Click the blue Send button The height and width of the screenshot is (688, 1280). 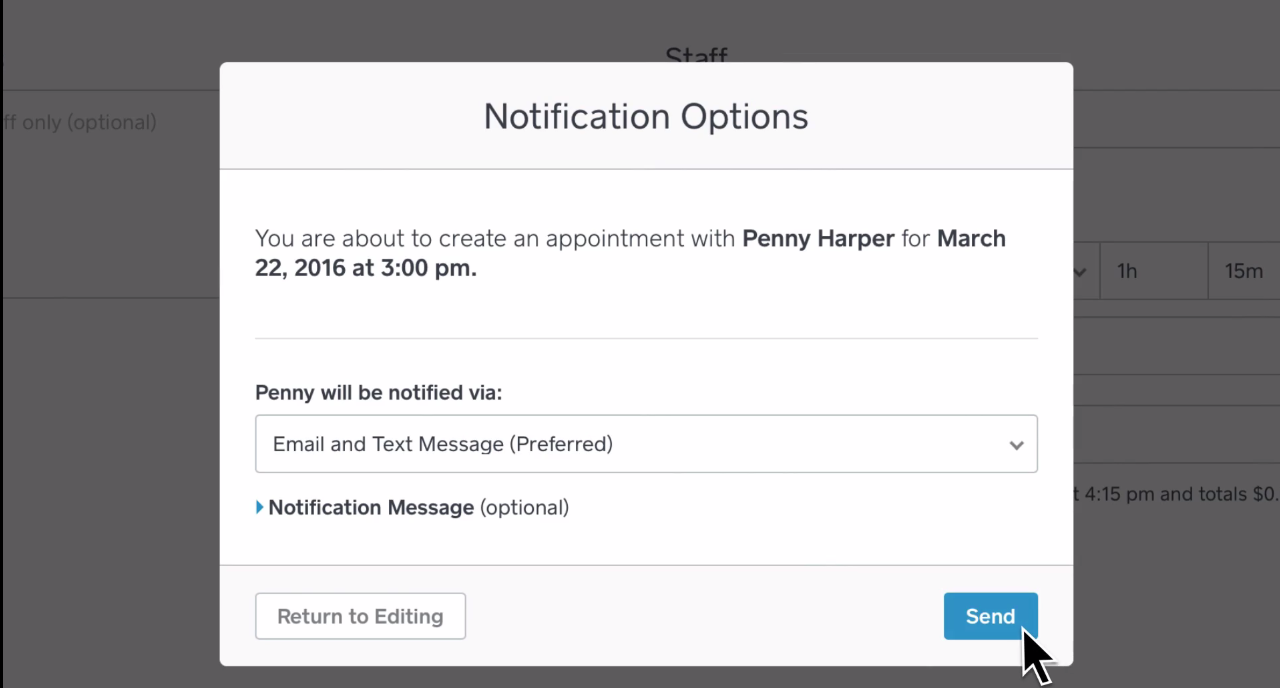coord(989,616)
